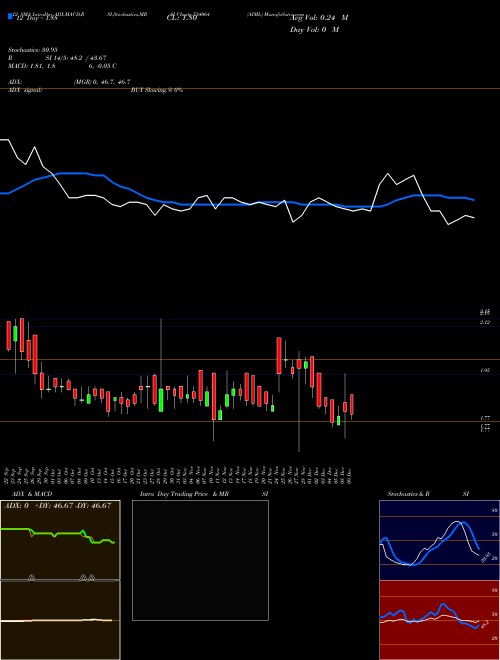Select the "Avg Vol: 0.24 M" label
Screen dimensions: 500x660
pyautogui.click(x=319, y=18)
